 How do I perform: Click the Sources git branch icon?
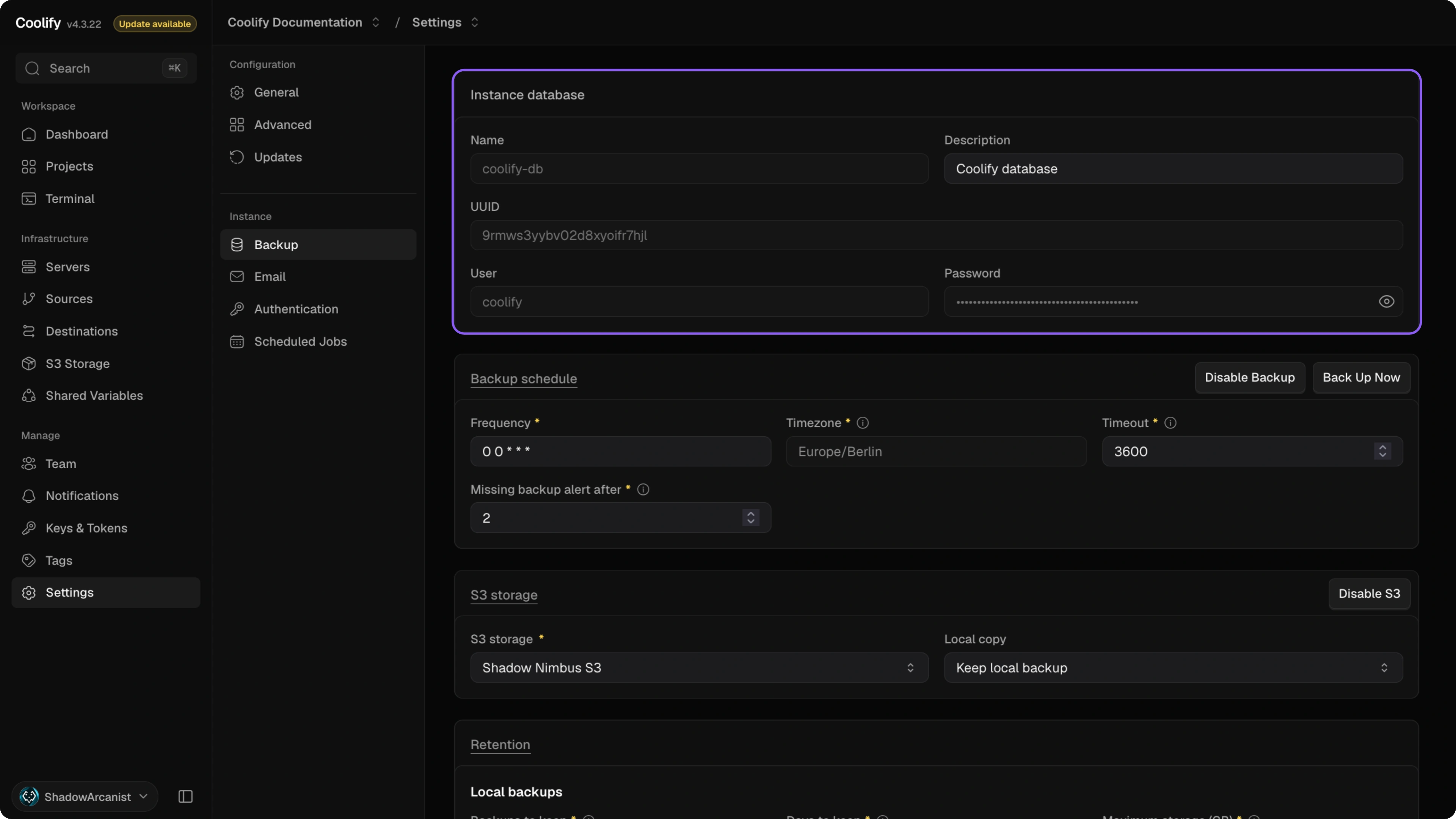(x=29, y=299)
